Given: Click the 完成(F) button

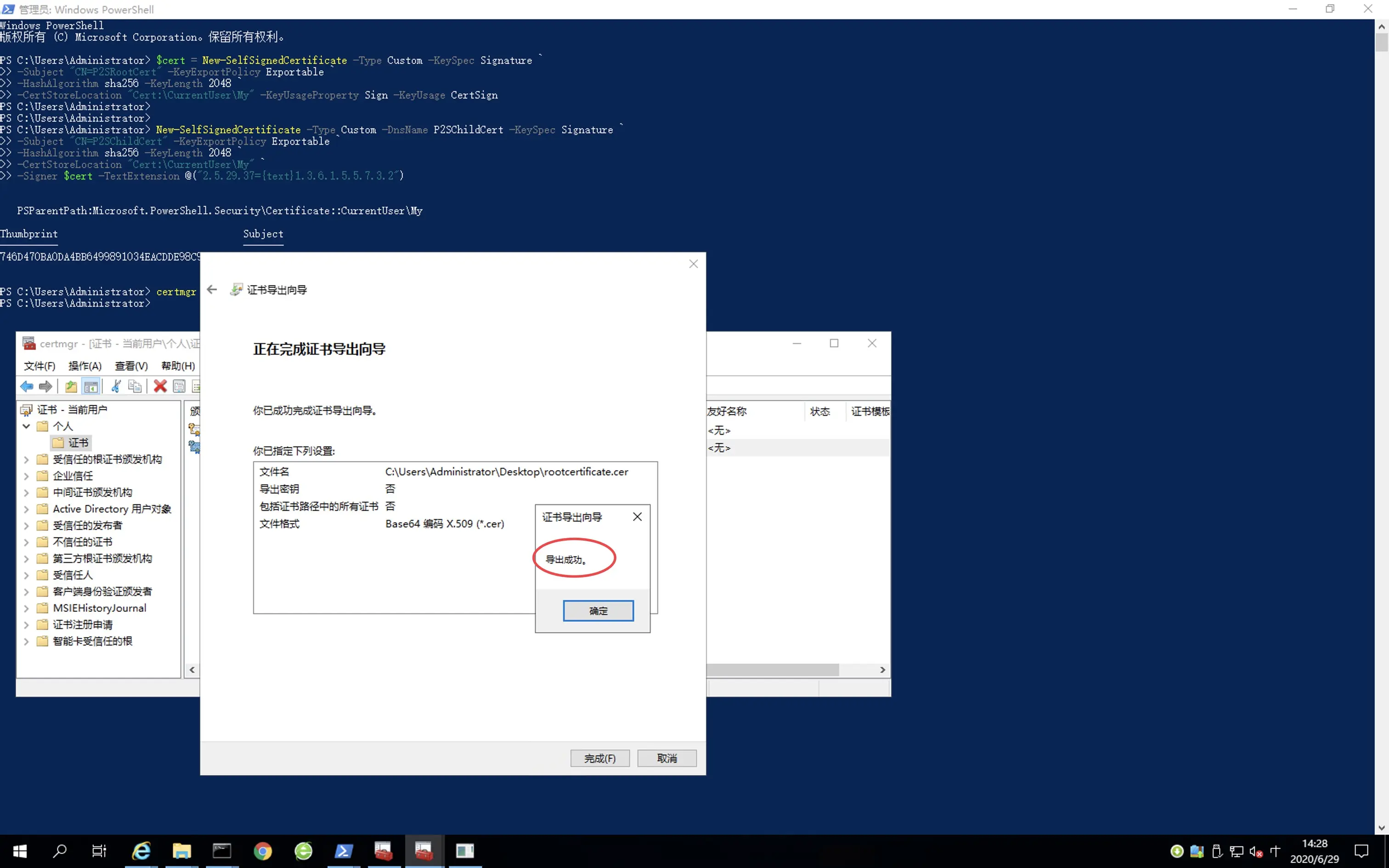Looking at the screenshot, I should click(x=600, y=758).
